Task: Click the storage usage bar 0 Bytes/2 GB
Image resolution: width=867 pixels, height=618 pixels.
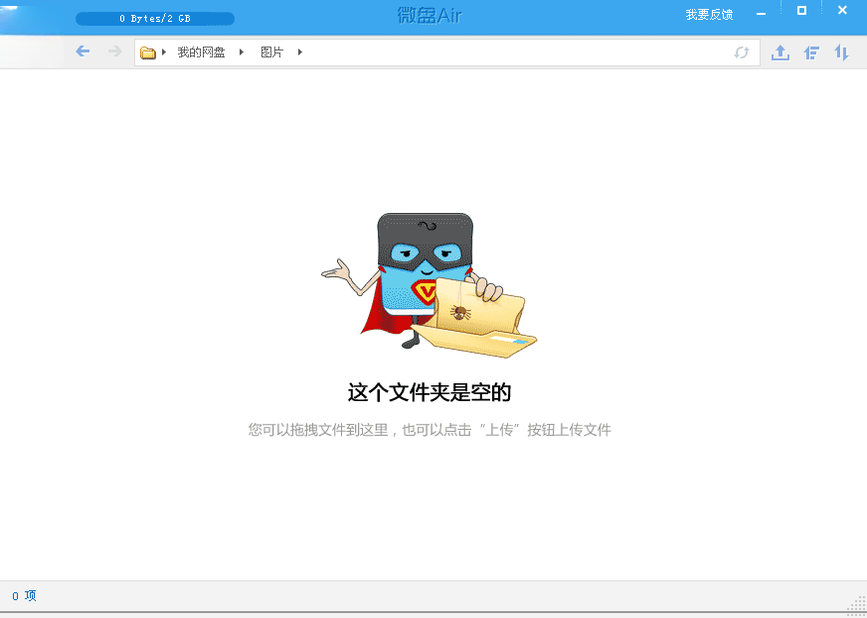Action: tap(155, 19)
